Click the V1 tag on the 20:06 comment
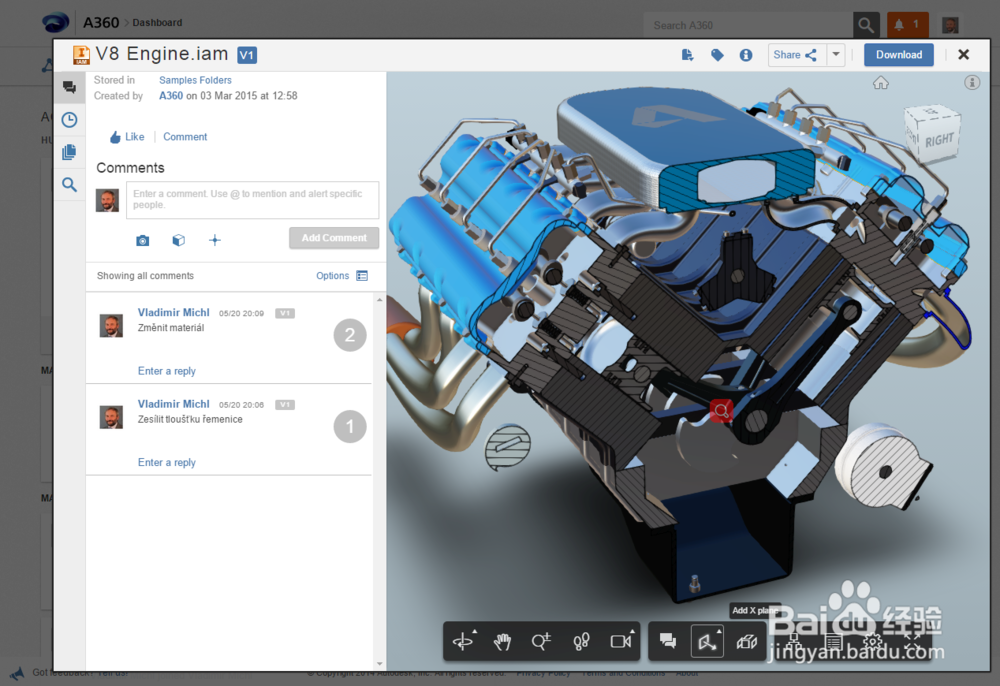The width and height of the screenshot is (1000, 686). click(285, 404)
